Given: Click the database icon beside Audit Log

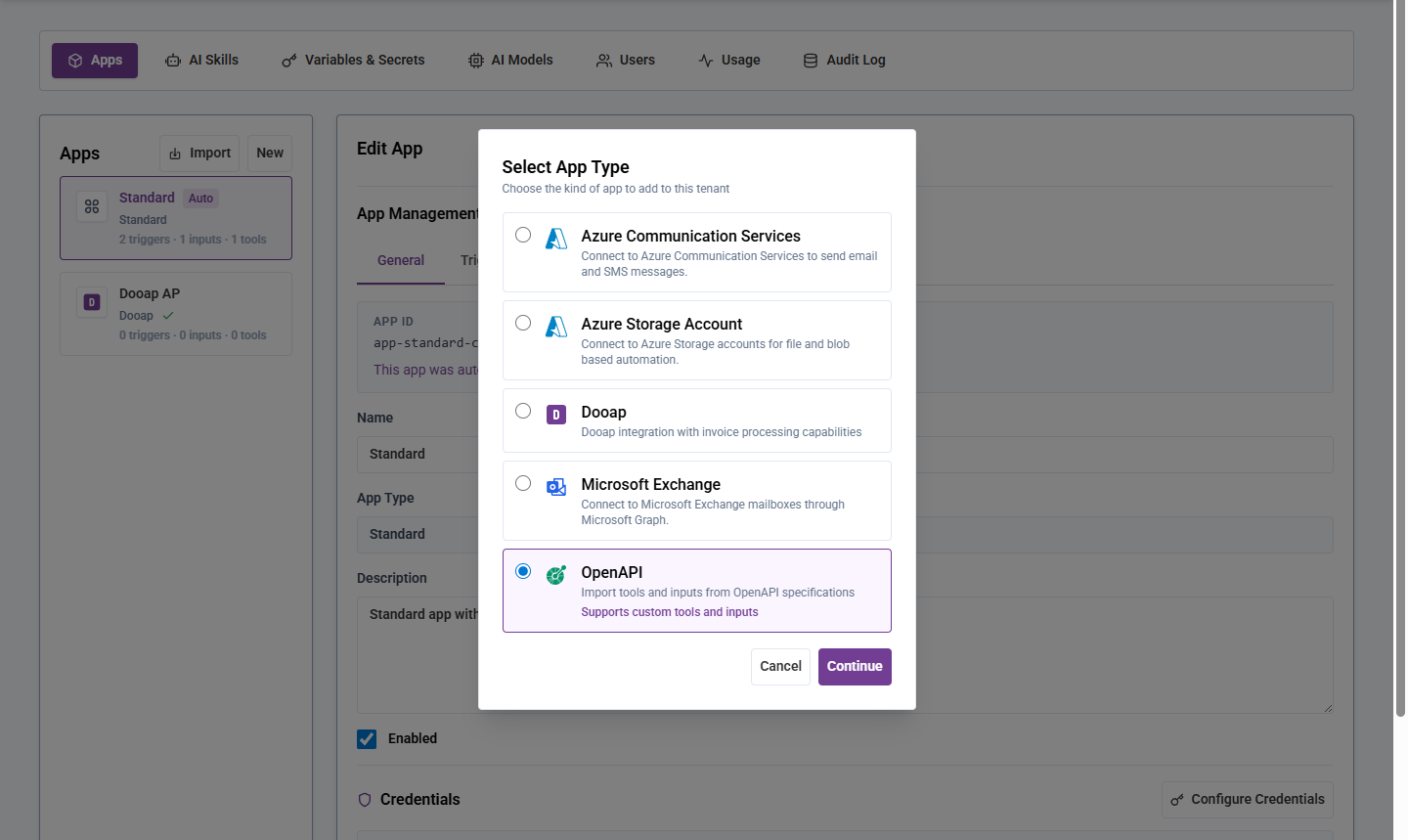Looking at the screenshot, I should pyautogui.click(x=811, y=61).
